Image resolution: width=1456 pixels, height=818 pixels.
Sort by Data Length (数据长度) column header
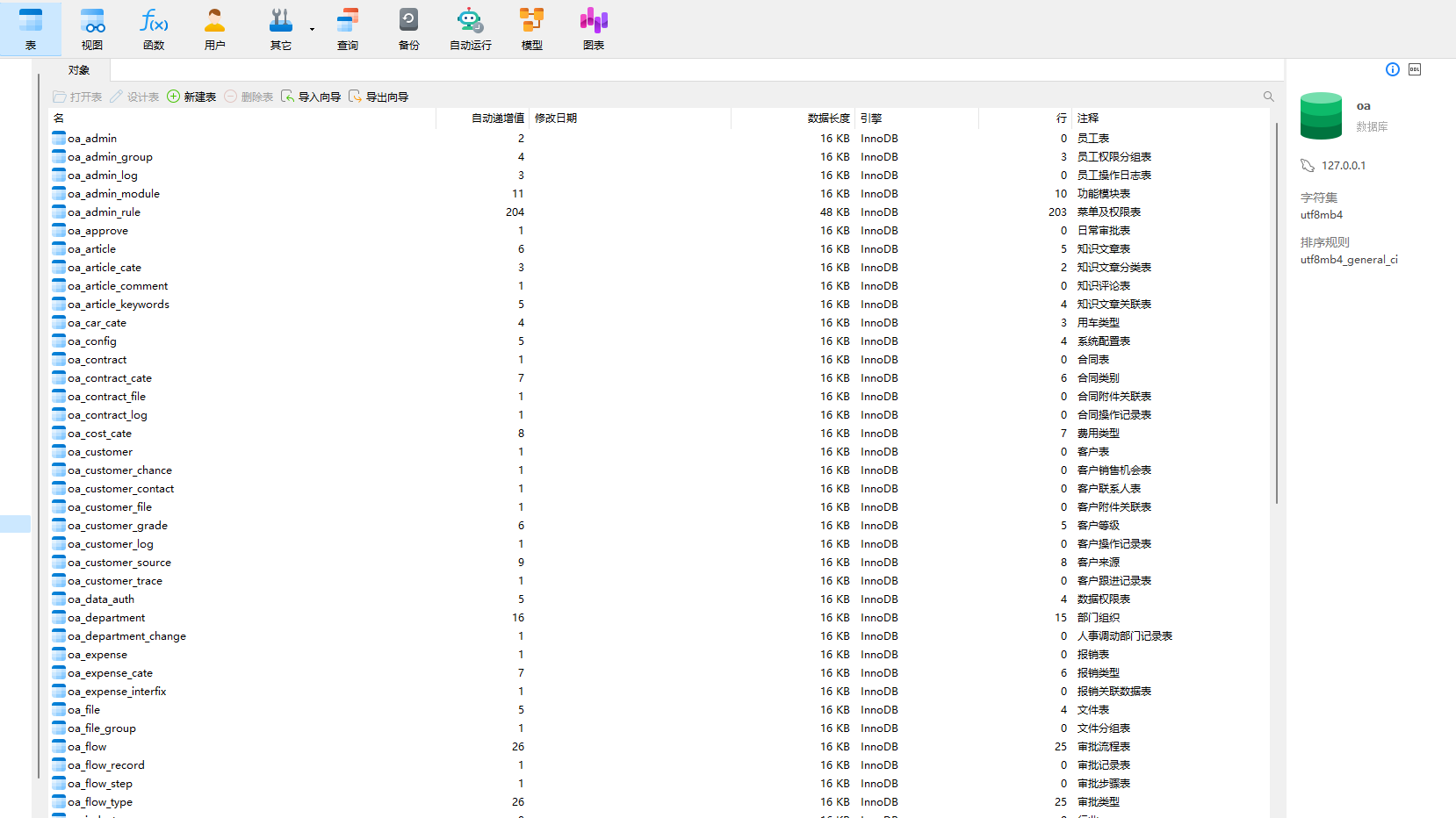coord(793,118)
